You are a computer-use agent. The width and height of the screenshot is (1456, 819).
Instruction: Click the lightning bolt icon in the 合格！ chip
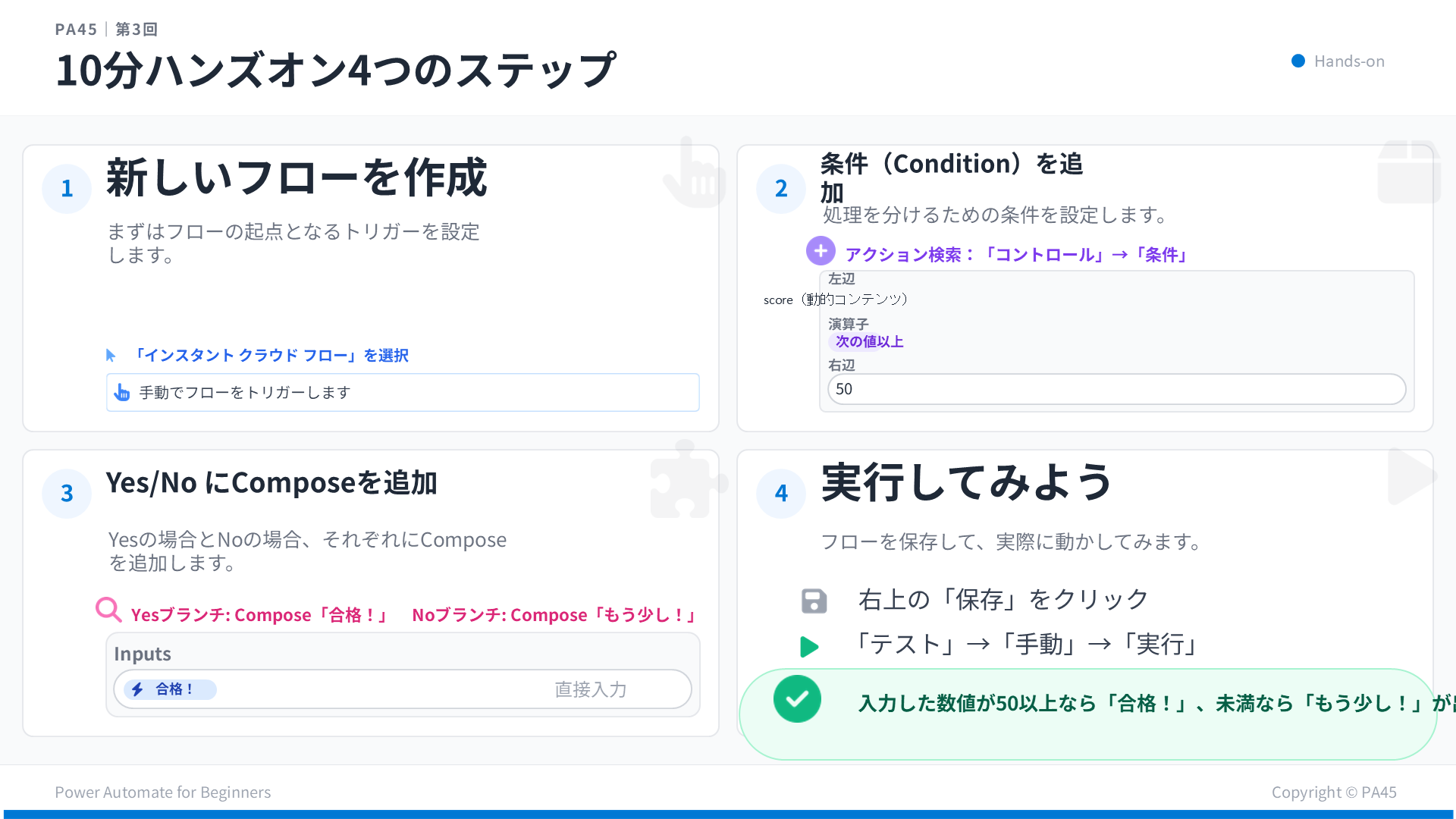click(x=137, y=689)
